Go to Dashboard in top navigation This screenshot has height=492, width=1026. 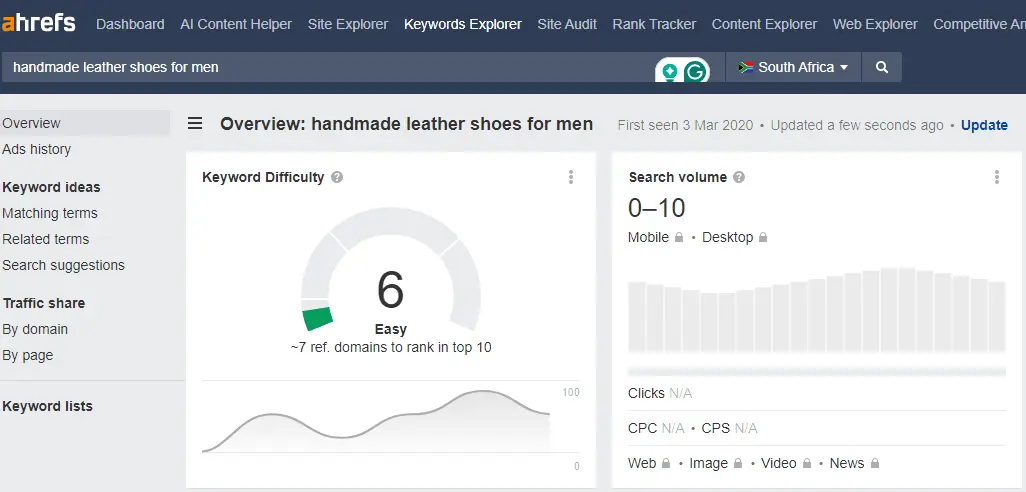(x=130, y=24)
